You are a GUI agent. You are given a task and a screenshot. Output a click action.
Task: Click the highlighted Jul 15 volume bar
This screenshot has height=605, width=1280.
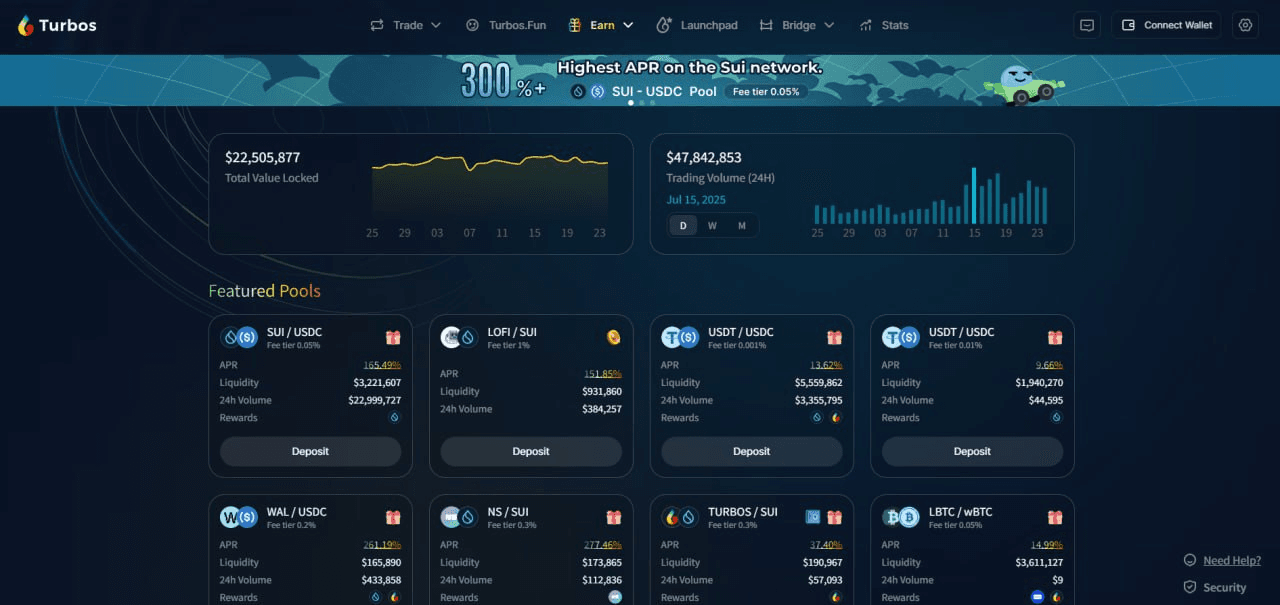tap(973, 195)
